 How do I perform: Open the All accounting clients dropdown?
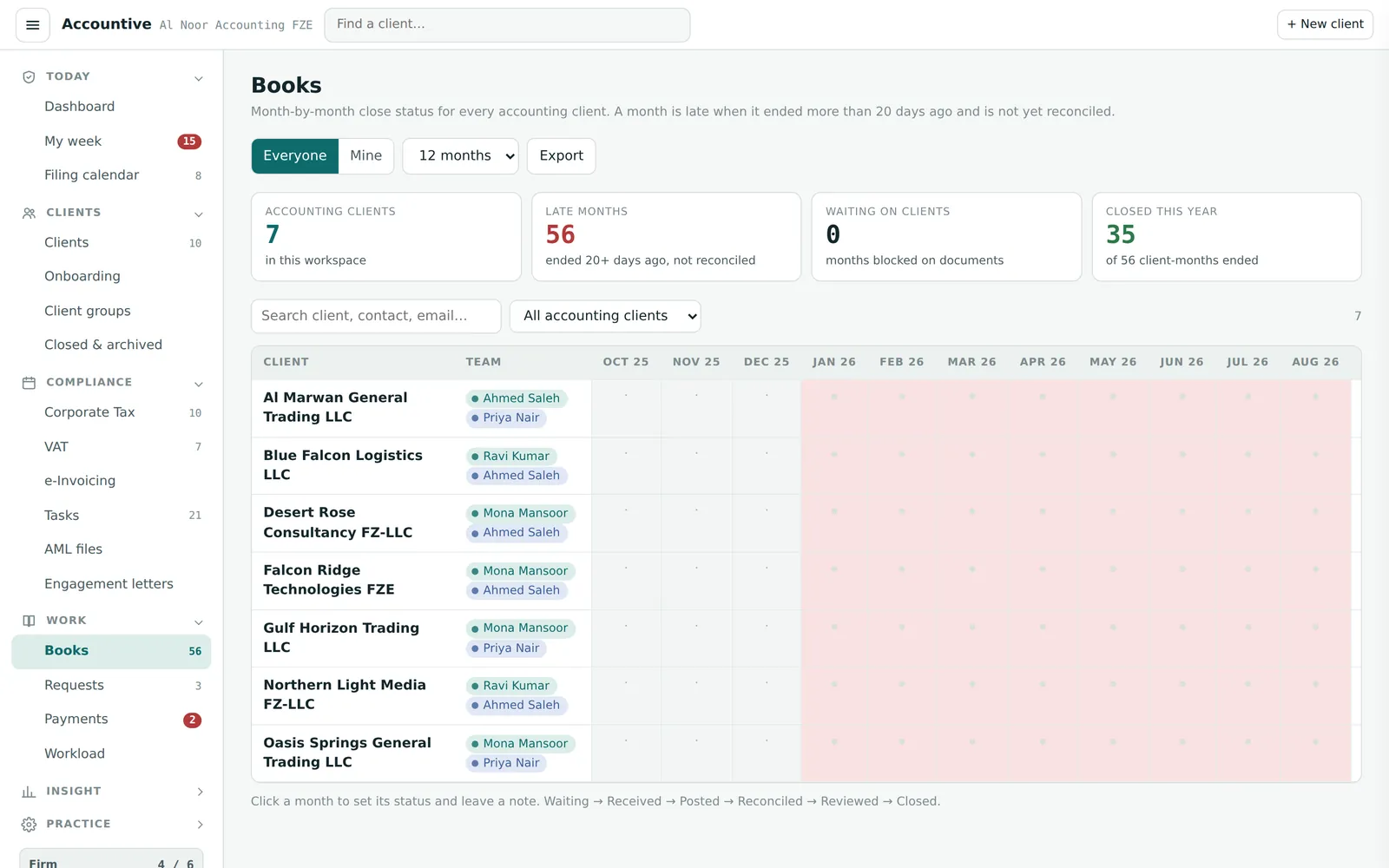click(x=605, y=316)
